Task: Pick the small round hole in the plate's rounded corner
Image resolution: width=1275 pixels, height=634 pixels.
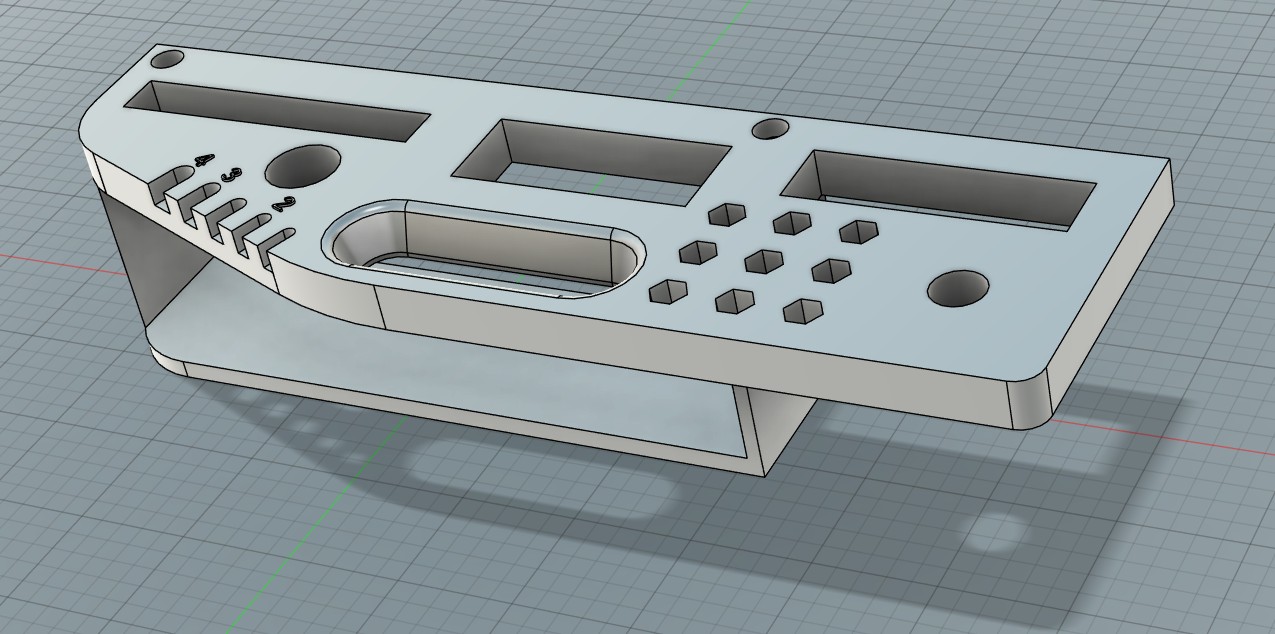Action: 169,59
